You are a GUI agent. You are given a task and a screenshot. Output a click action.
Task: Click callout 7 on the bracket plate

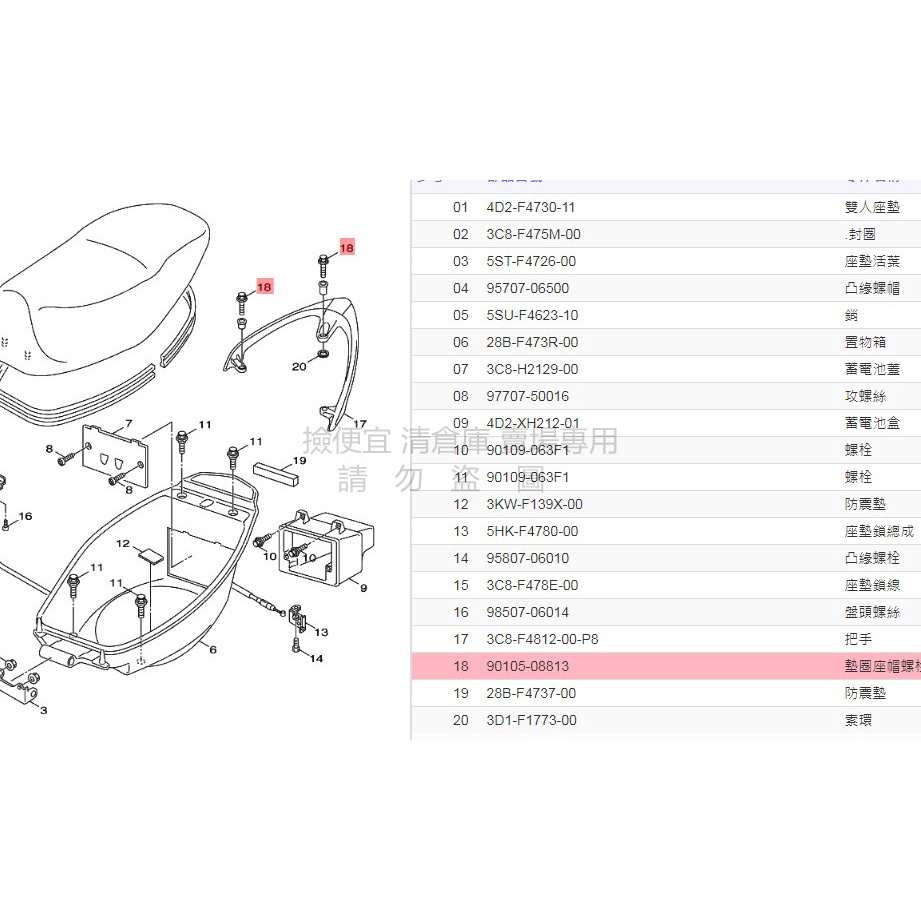[128, 423]
